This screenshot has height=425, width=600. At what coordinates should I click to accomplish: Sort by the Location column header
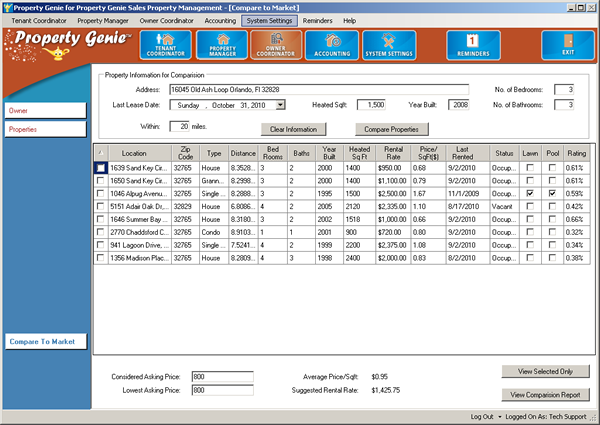(140, 153)
